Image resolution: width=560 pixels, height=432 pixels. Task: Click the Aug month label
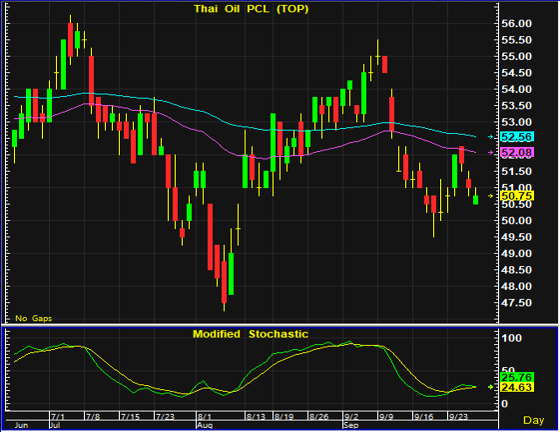tap(205, 425)
